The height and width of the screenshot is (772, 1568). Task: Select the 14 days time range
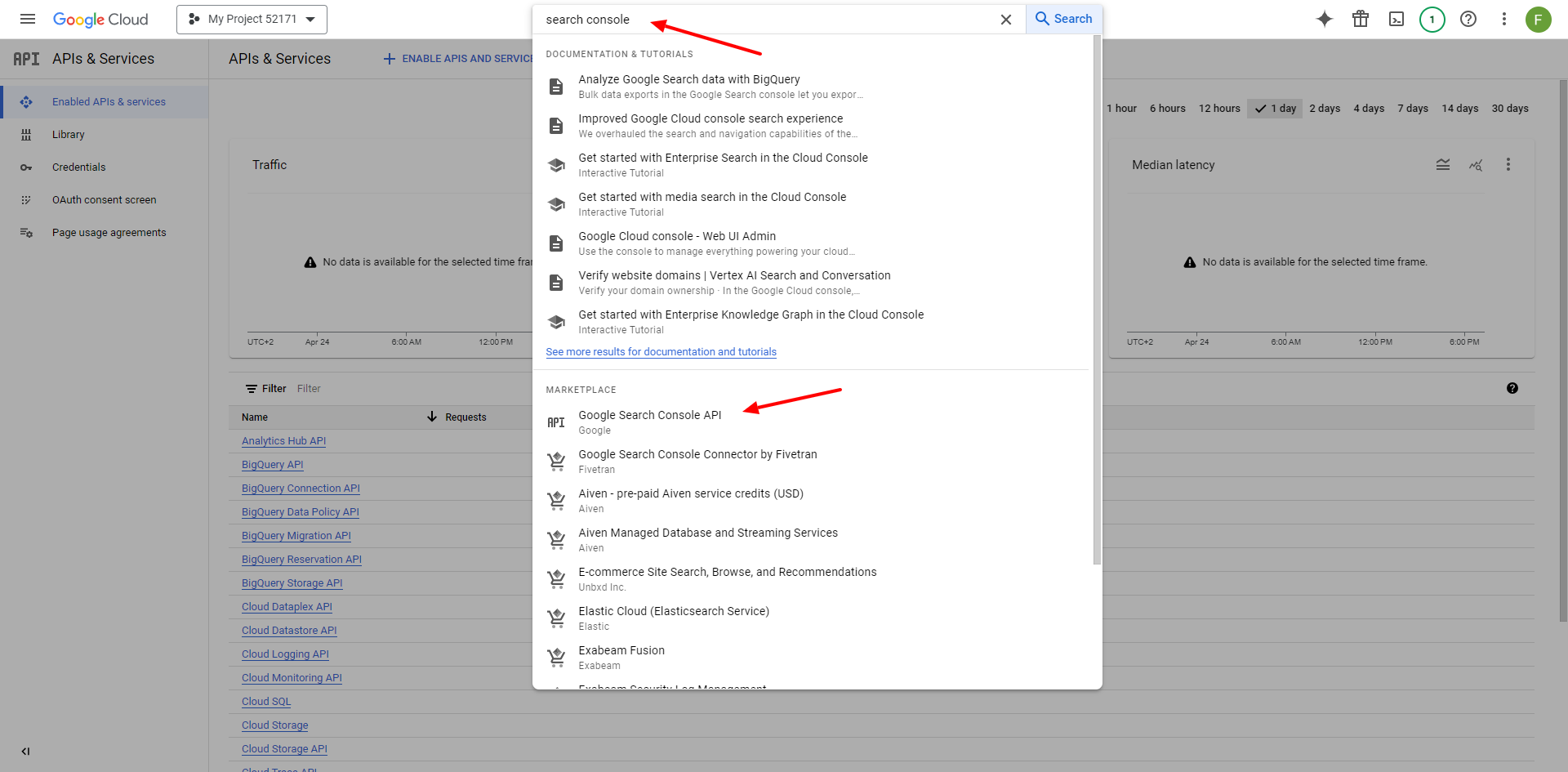tap(1459, 109)
